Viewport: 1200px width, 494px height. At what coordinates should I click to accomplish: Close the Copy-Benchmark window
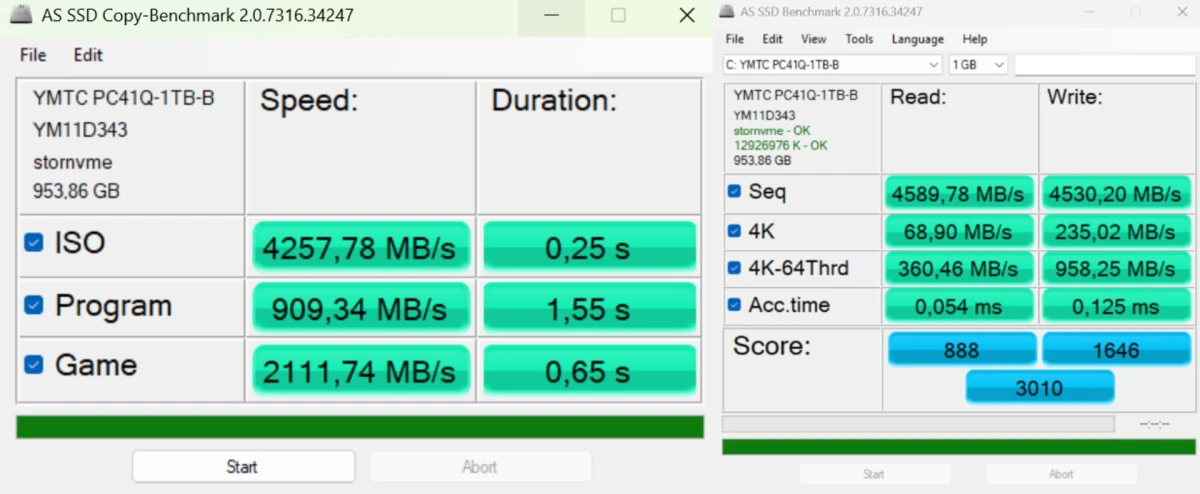coord(686,16)
